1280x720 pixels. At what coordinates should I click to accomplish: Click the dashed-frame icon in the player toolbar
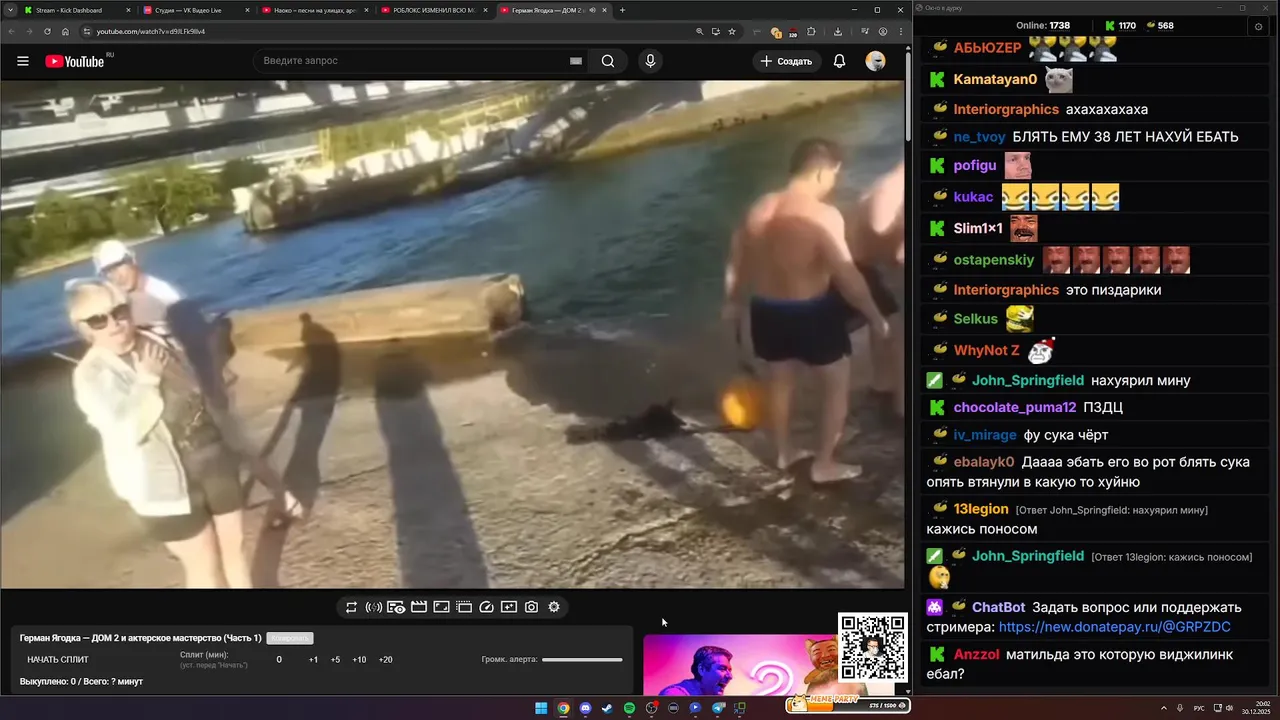click(x=464, y=607)
